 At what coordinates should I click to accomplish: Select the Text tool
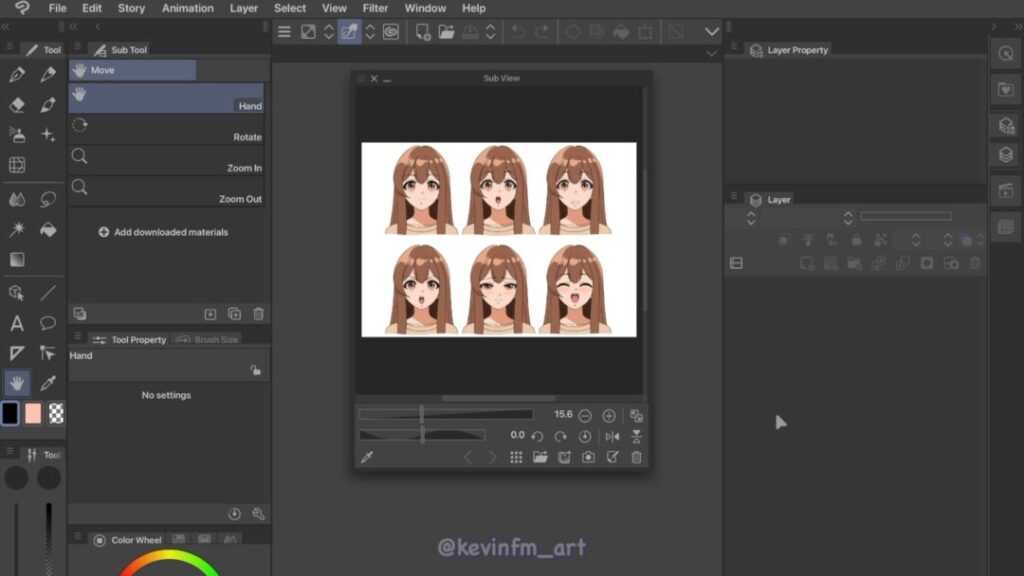click(x=17, y=323)
